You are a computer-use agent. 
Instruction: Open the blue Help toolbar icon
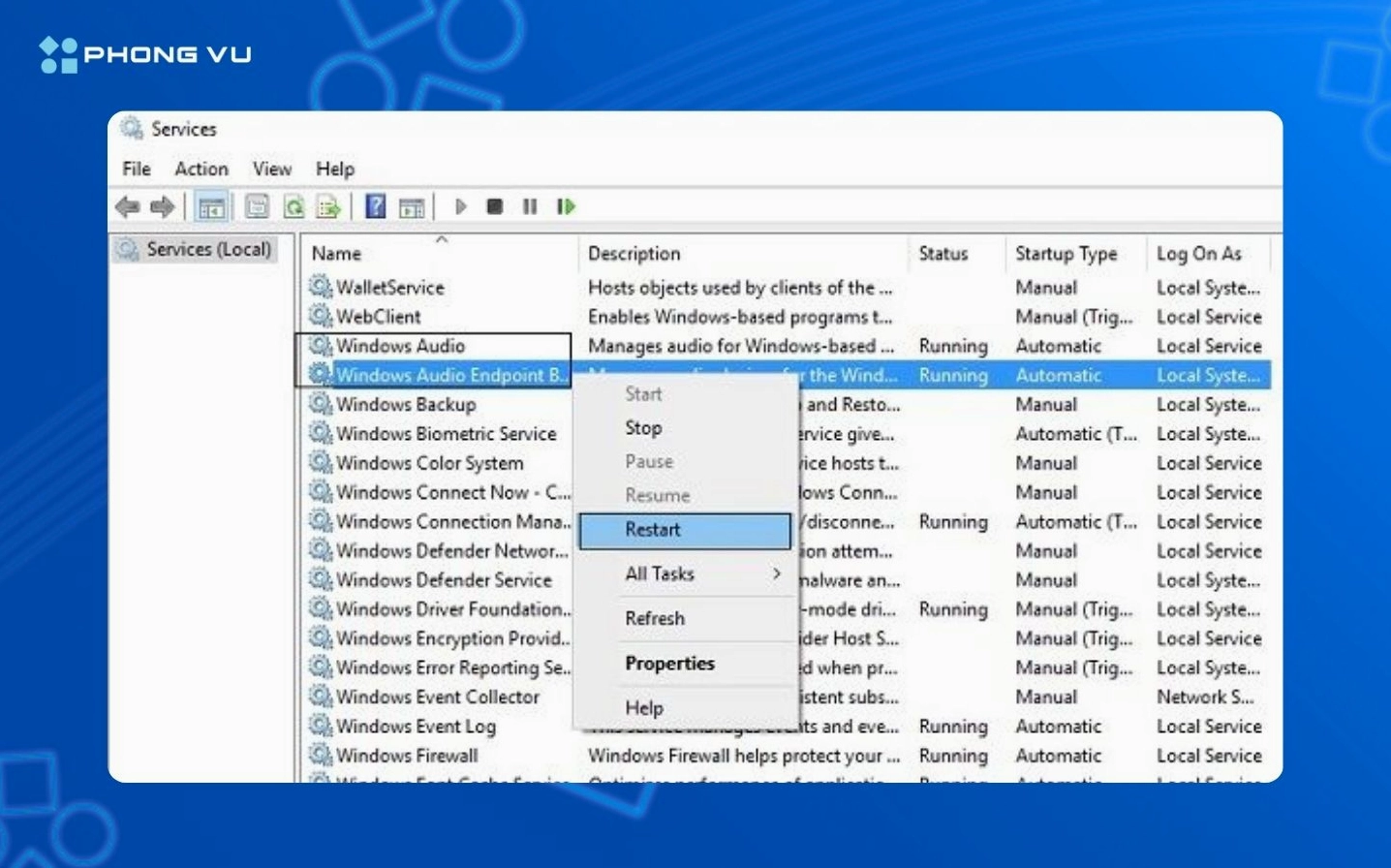[376, 206]
